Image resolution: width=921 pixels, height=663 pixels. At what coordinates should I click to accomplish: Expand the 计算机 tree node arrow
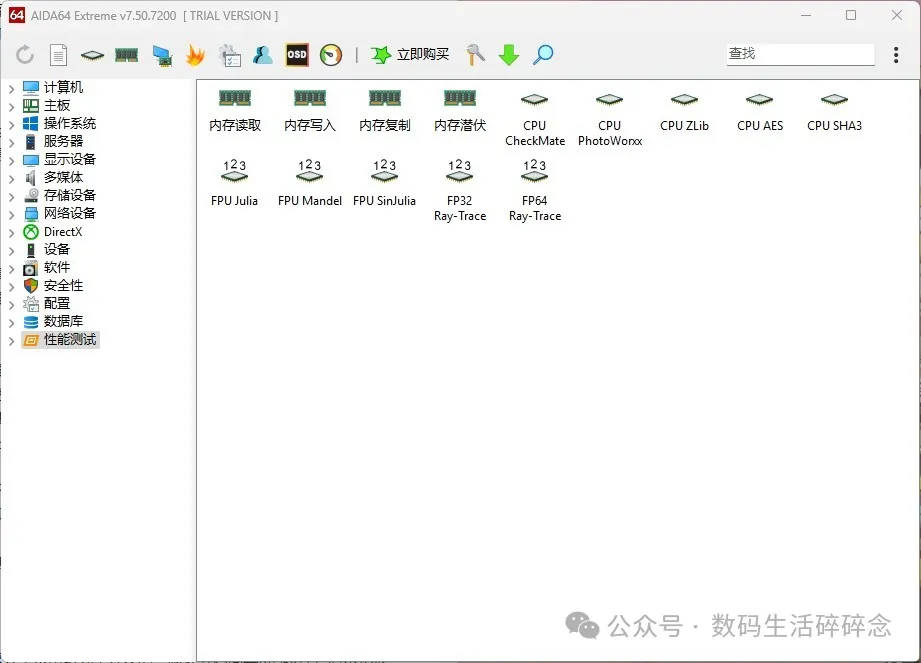tap(11, 89)
